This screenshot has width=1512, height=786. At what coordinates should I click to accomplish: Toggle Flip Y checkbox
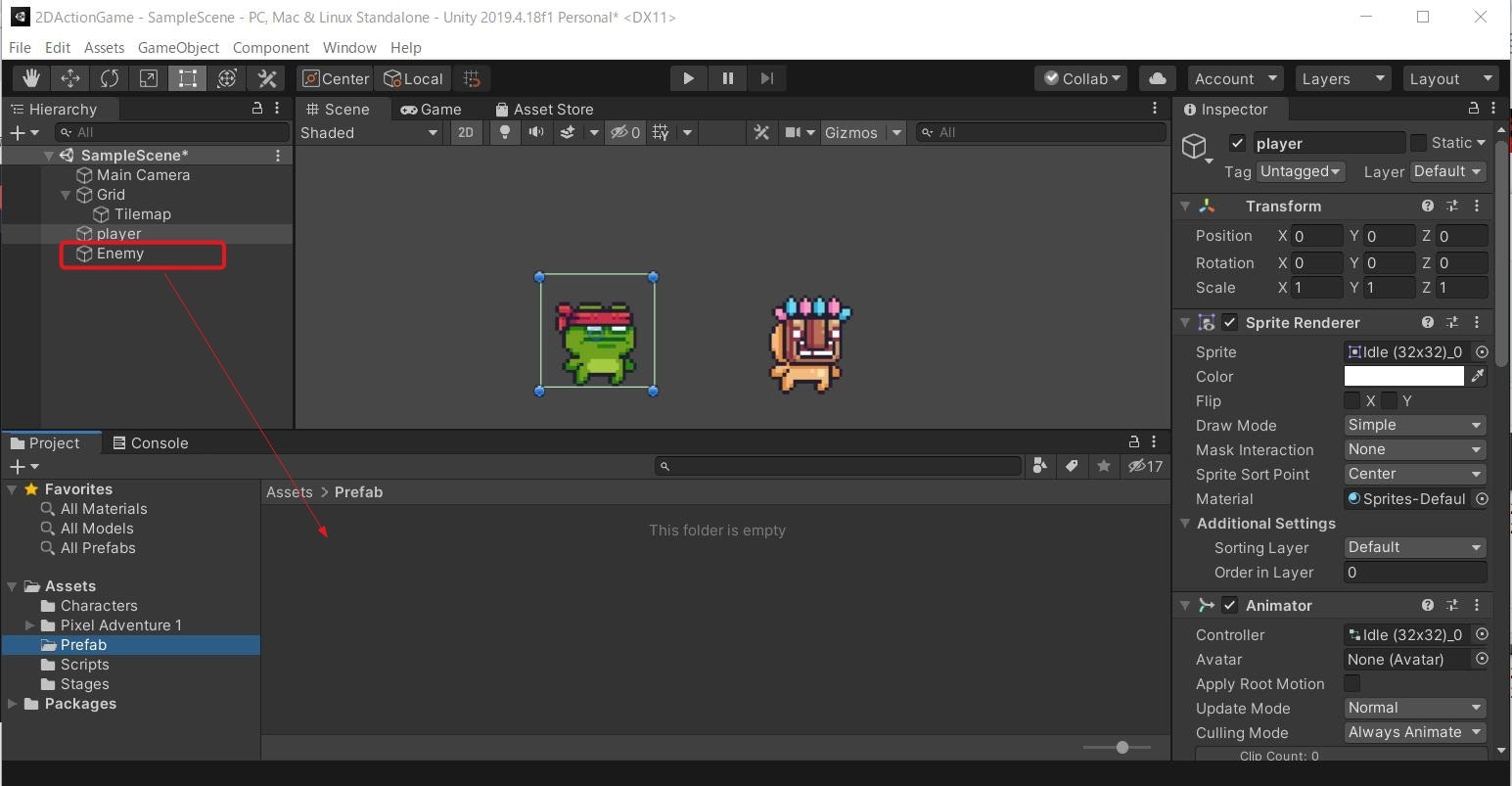[x=1390, y=400]
